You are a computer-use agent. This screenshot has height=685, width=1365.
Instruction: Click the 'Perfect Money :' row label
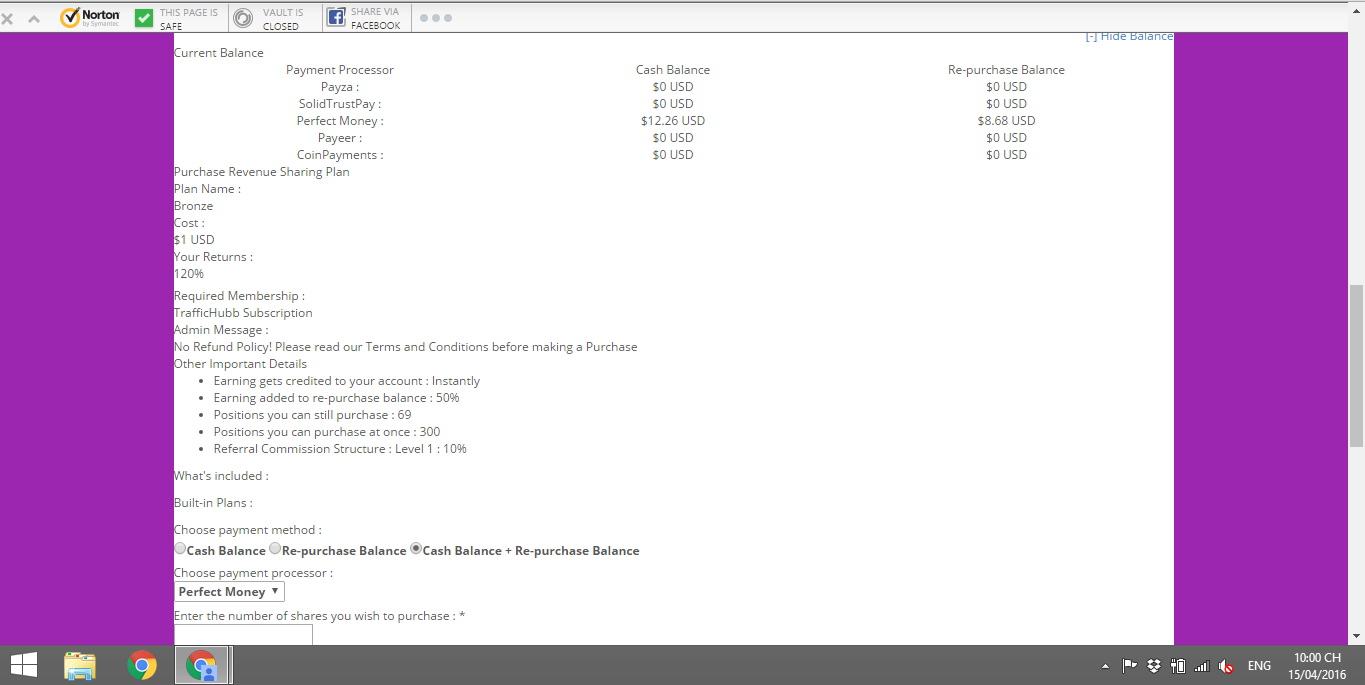340,121
